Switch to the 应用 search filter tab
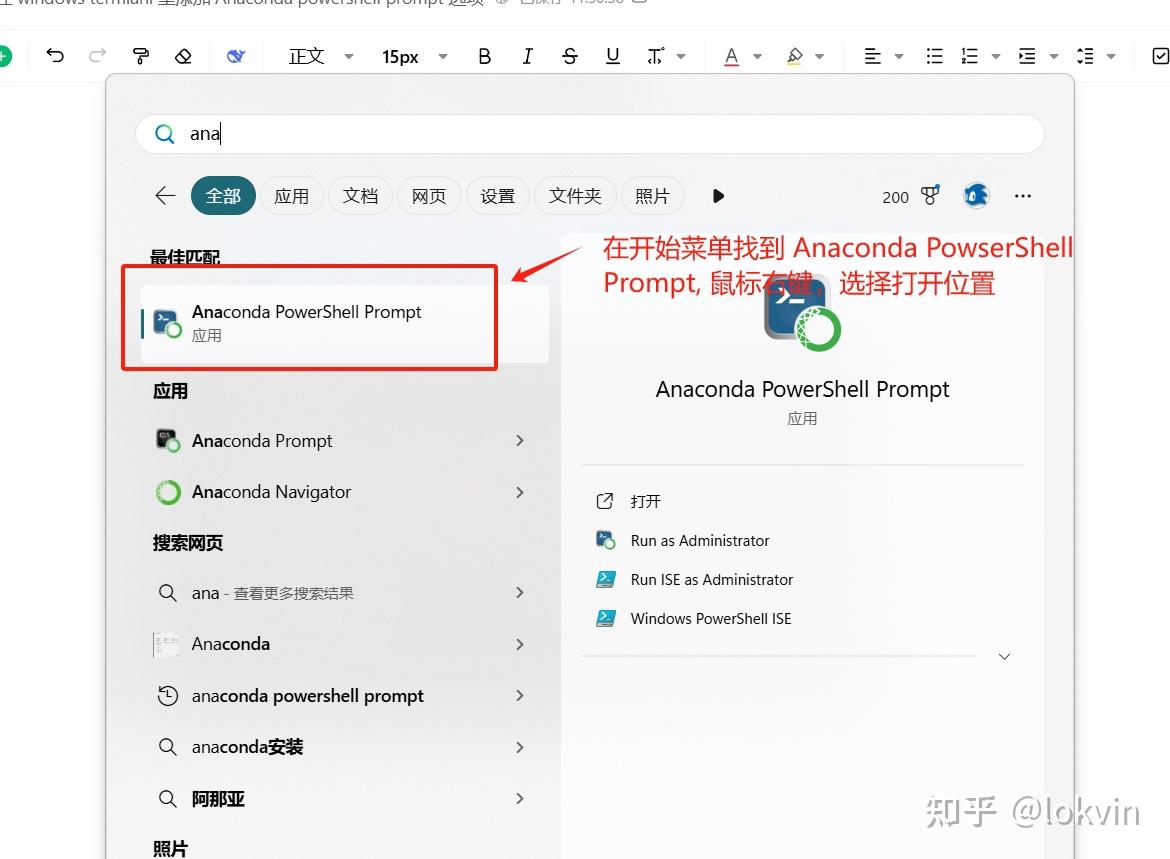Image resolution: width=1170 pixels, height=859 pixels. pyautogui.click(x=292, y=195)
